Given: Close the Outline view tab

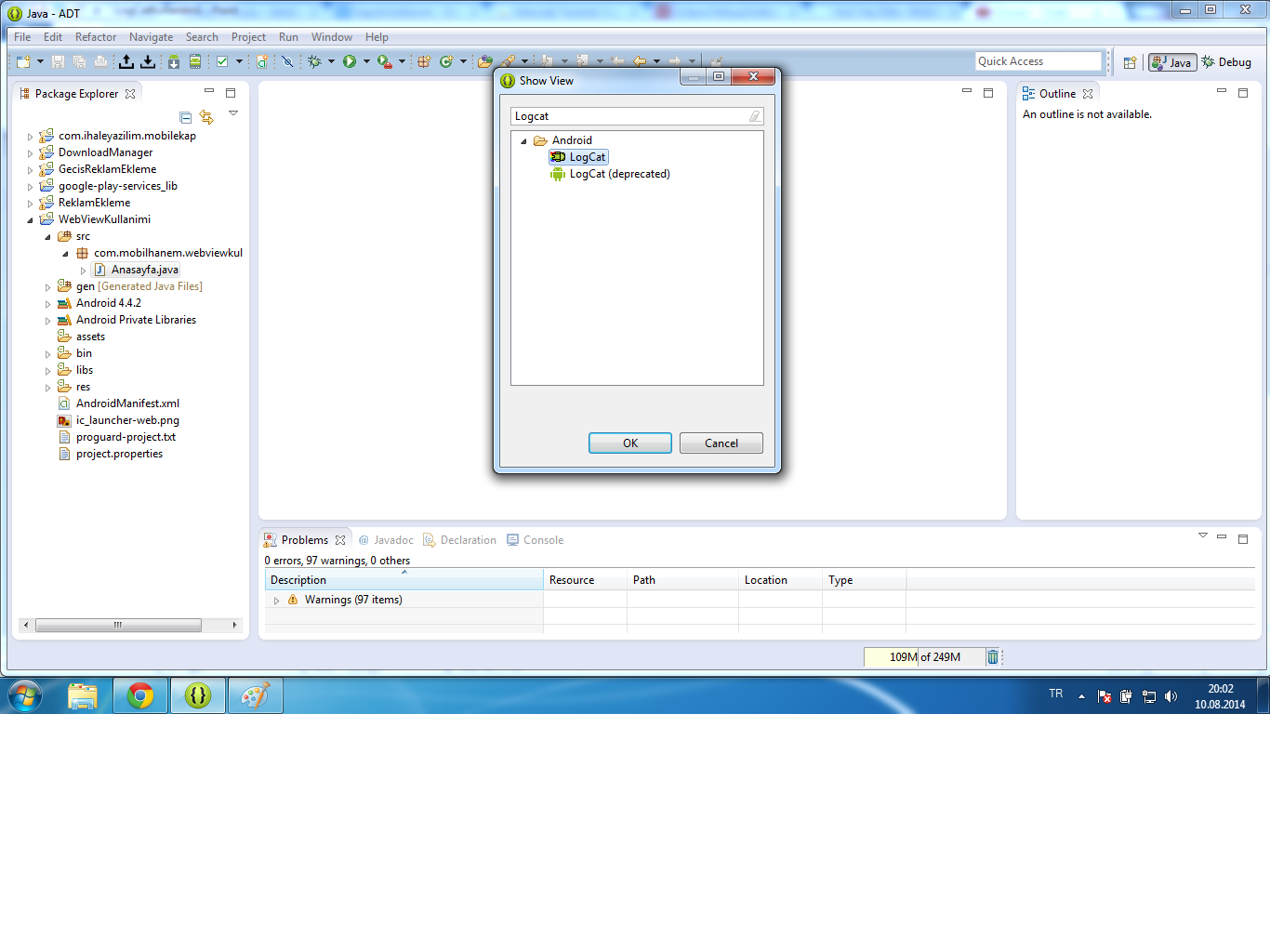Looking at the screenshot, I should coord(1088,94).
